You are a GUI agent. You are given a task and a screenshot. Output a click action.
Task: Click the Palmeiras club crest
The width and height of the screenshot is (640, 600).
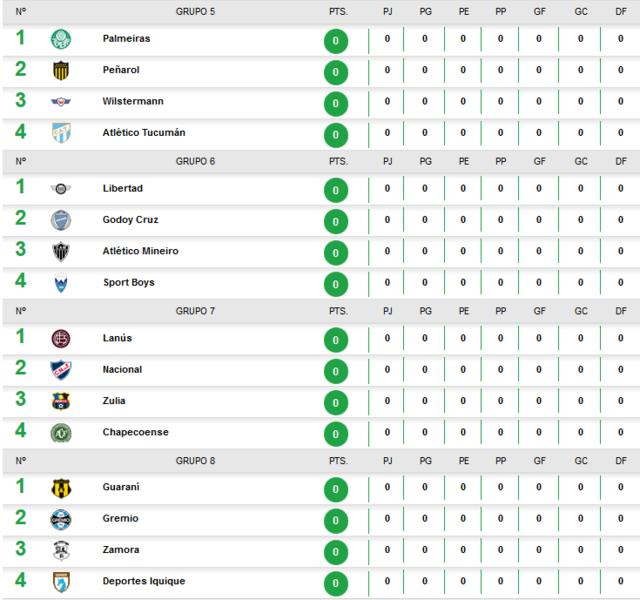click(61, 39)
